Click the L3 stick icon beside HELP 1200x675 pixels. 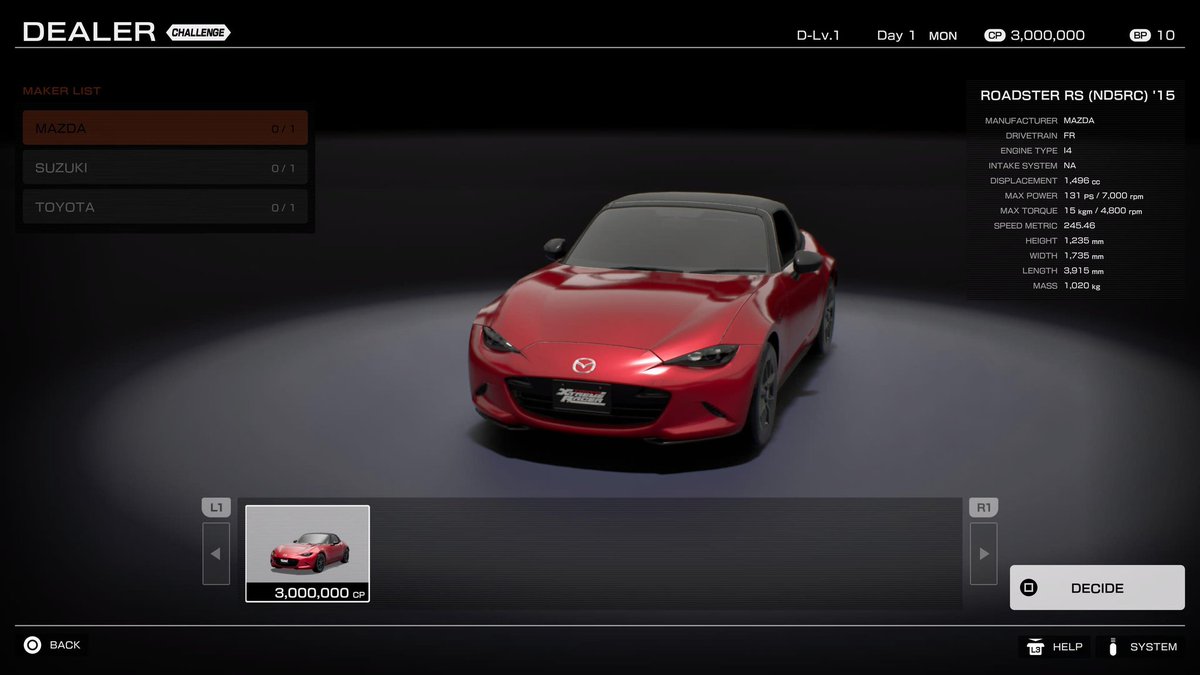pyautogui.click(x=1034, y=647)
